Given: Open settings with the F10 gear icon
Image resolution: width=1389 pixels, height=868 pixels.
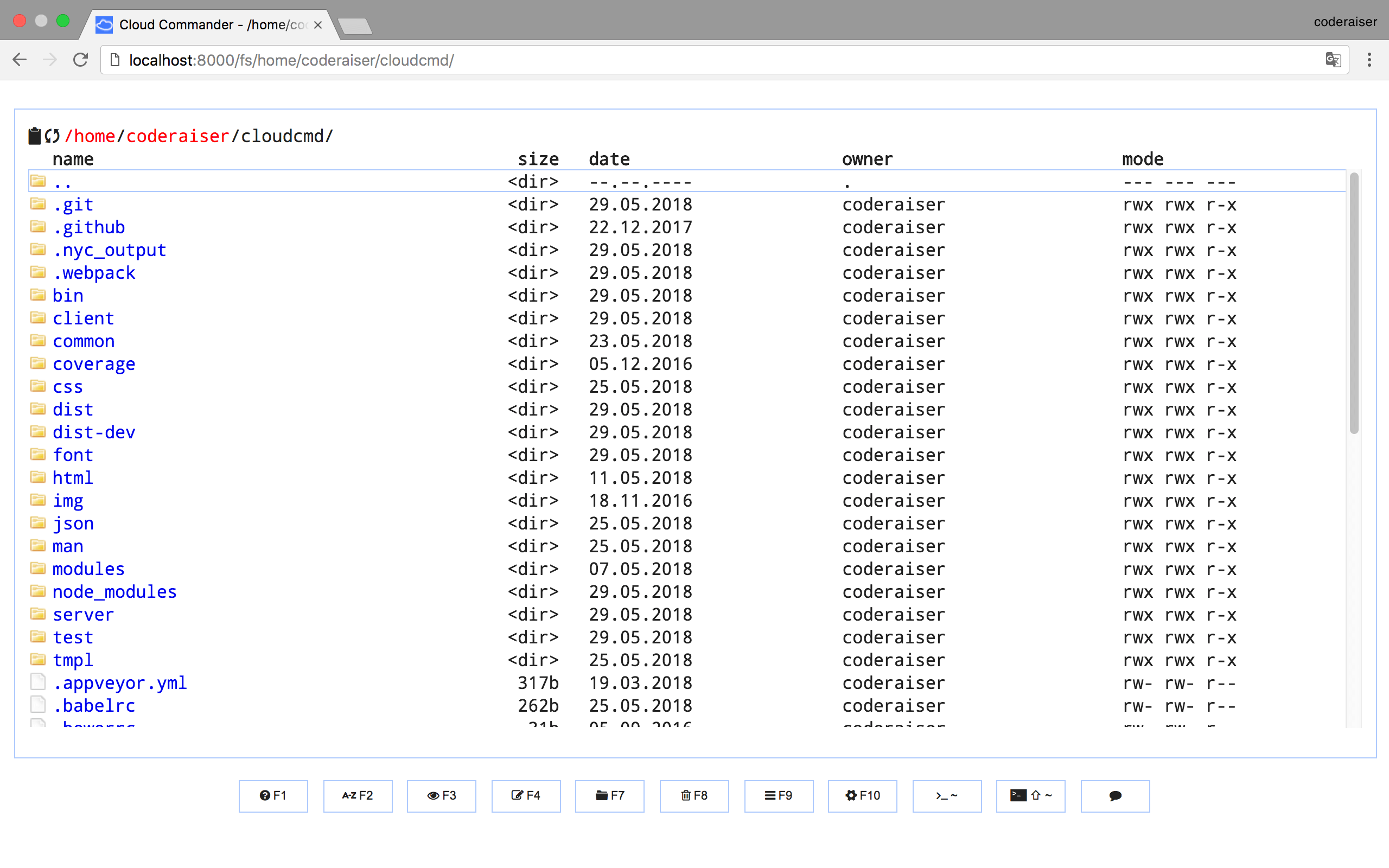Looking at the screenshot, I should click(862, 796).
